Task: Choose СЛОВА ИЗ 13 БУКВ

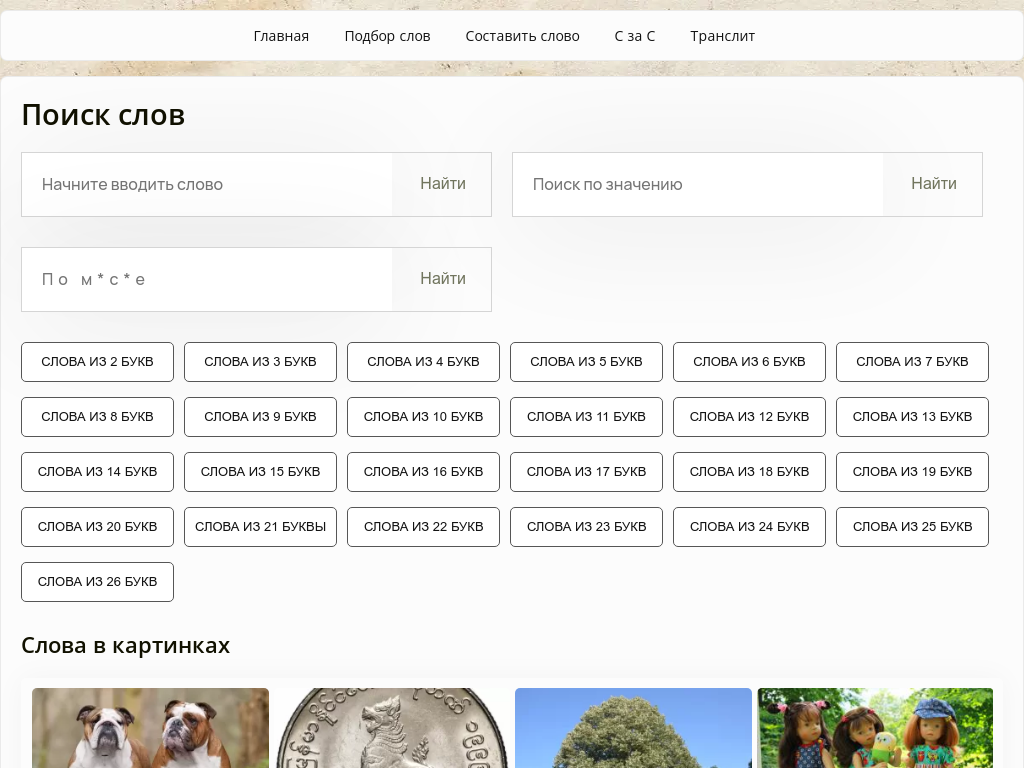Action: [x=912, y=417]
